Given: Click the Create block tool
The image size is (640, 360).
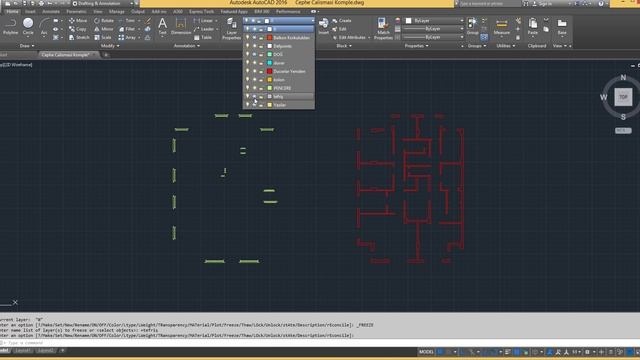Looking at the screenshot, I should click(342, 20).
